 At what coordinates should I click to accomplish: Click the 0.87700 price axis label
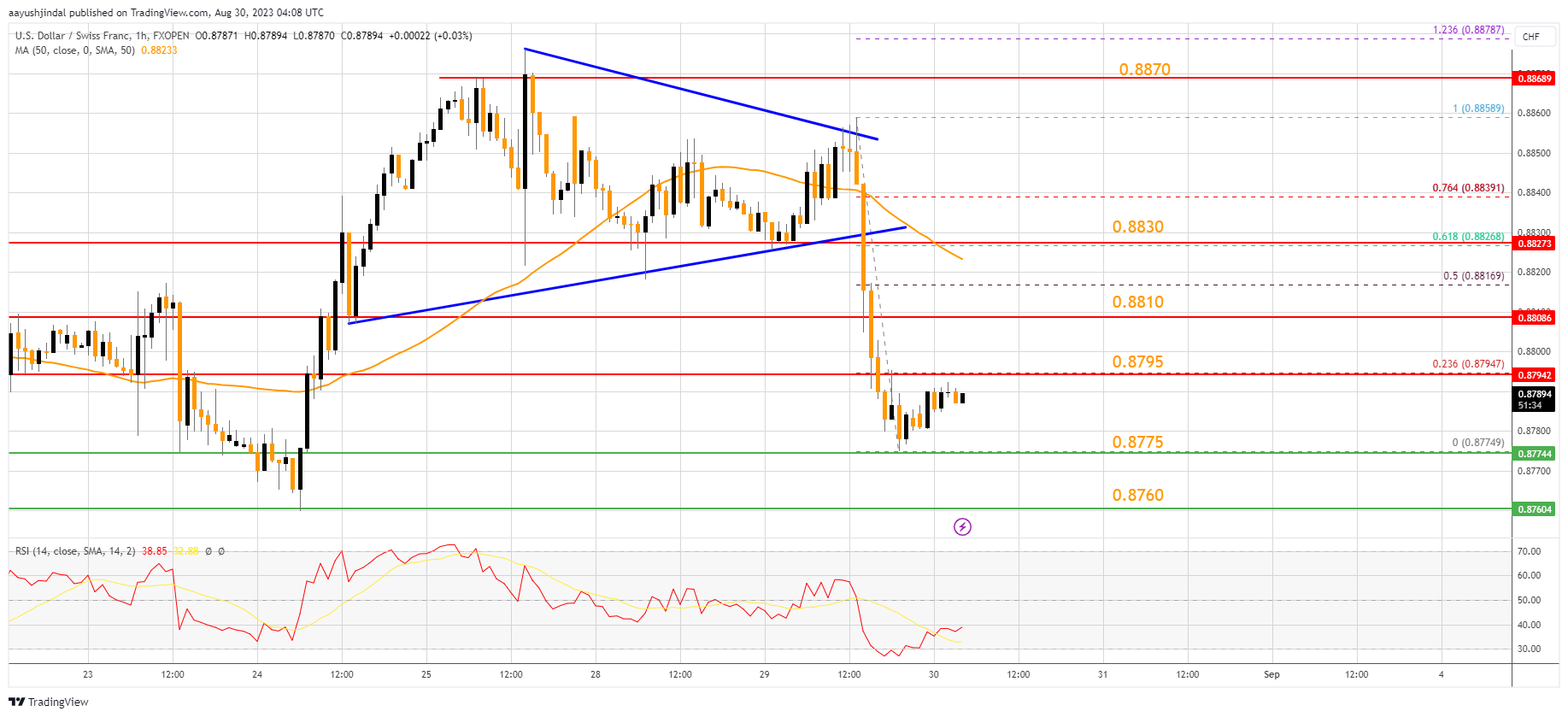point(1534,471)
